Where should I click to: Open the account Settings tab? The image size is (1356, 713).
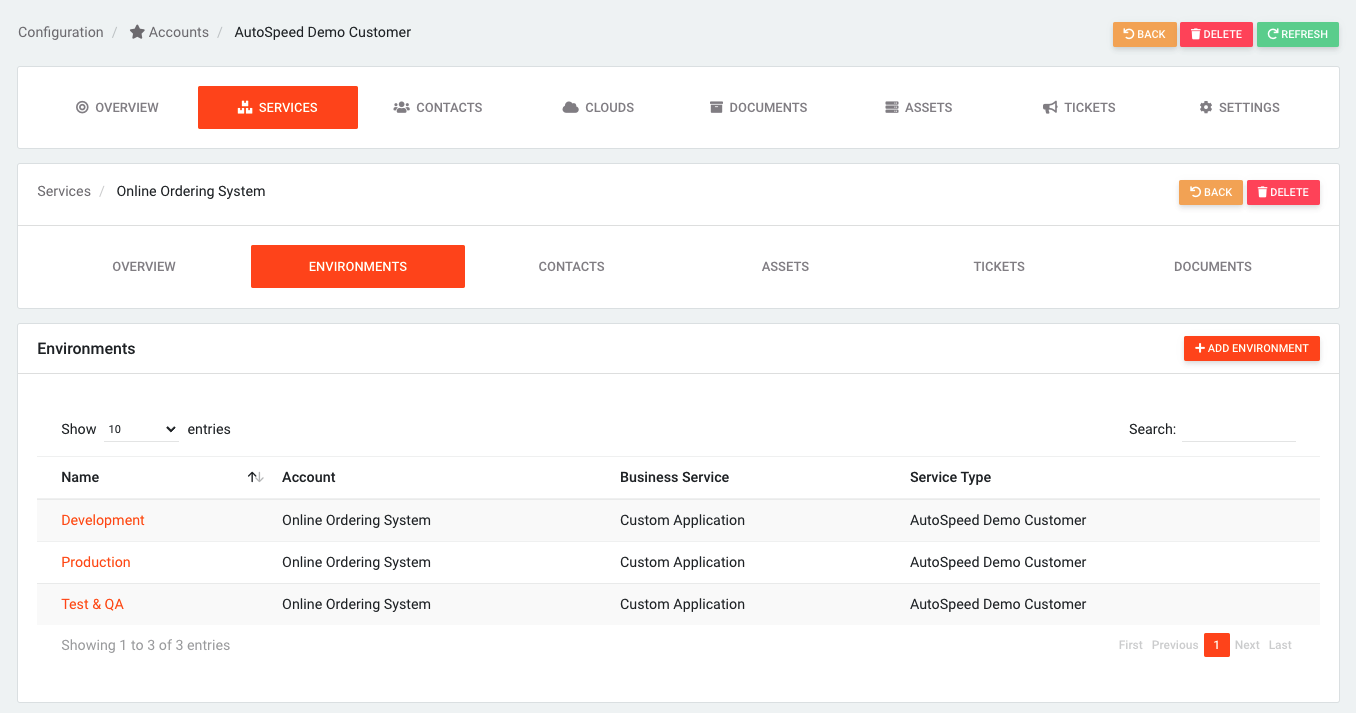pyautogui.click(x=1239, y=107)
